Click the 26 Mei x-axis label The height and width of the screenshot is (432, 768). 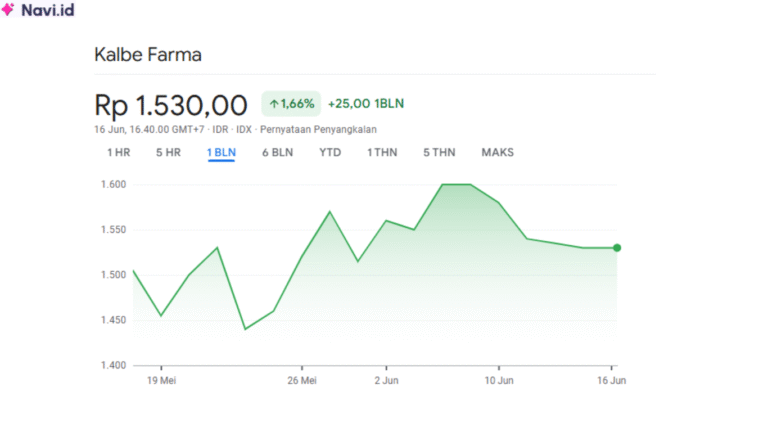click(x=302, y=380)
